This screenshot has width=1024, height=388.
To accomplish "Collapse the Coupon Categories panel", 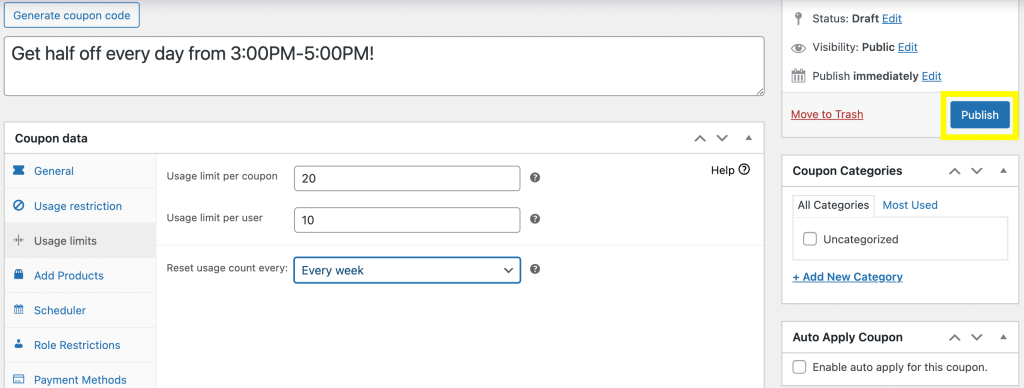I will tap(1004, 170).
